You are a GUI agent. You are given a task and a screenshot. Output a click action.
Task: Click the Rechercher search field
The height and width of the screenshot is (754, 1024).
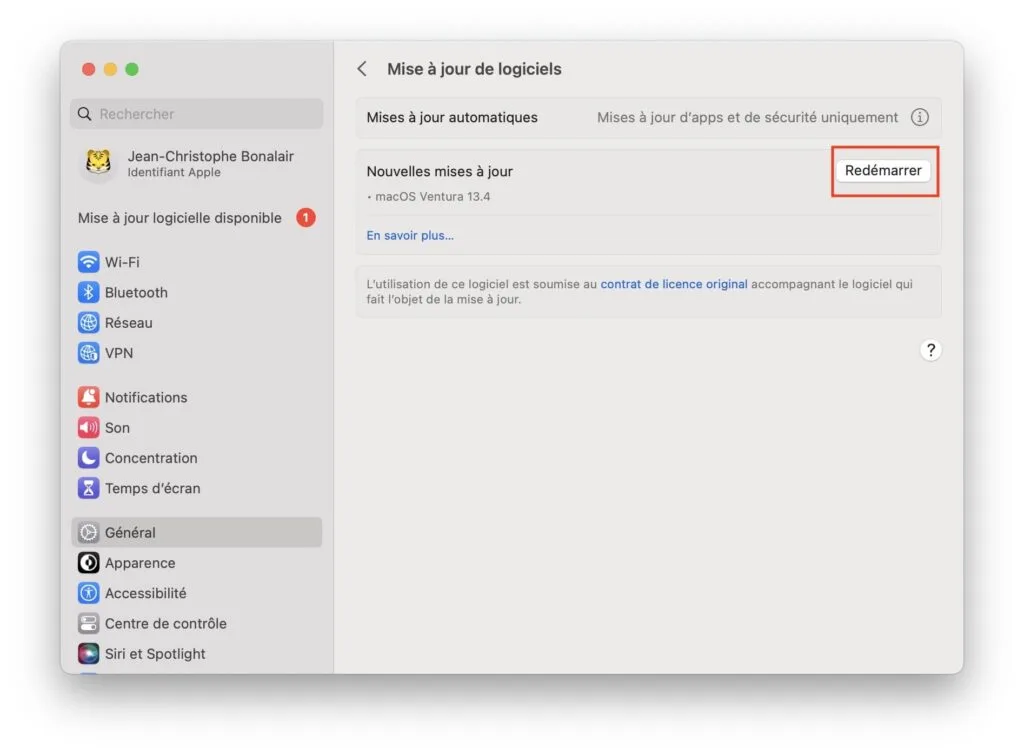(195, 113)
